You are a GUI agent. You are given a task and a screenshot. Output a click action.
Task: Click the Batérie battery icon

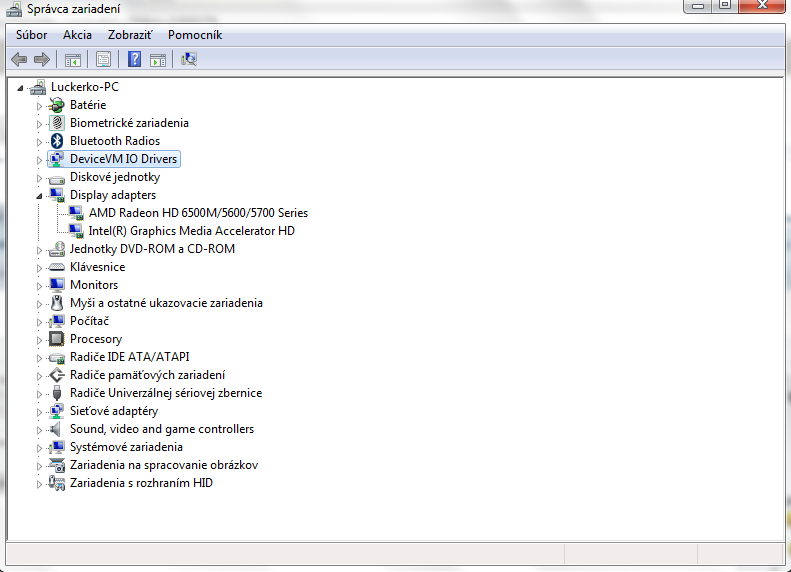point(57,105)
